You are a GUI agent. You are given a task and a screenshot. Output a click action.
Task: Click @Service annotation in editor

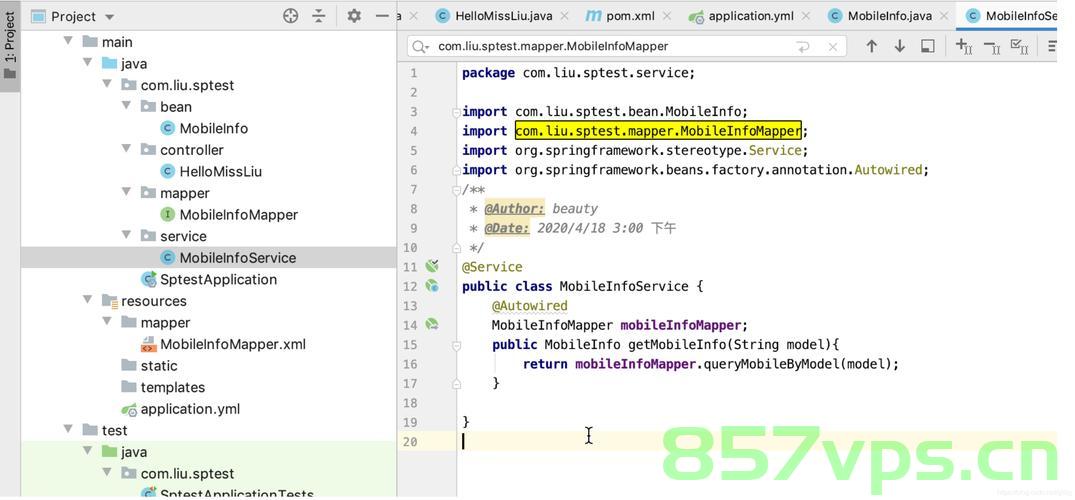492,267
